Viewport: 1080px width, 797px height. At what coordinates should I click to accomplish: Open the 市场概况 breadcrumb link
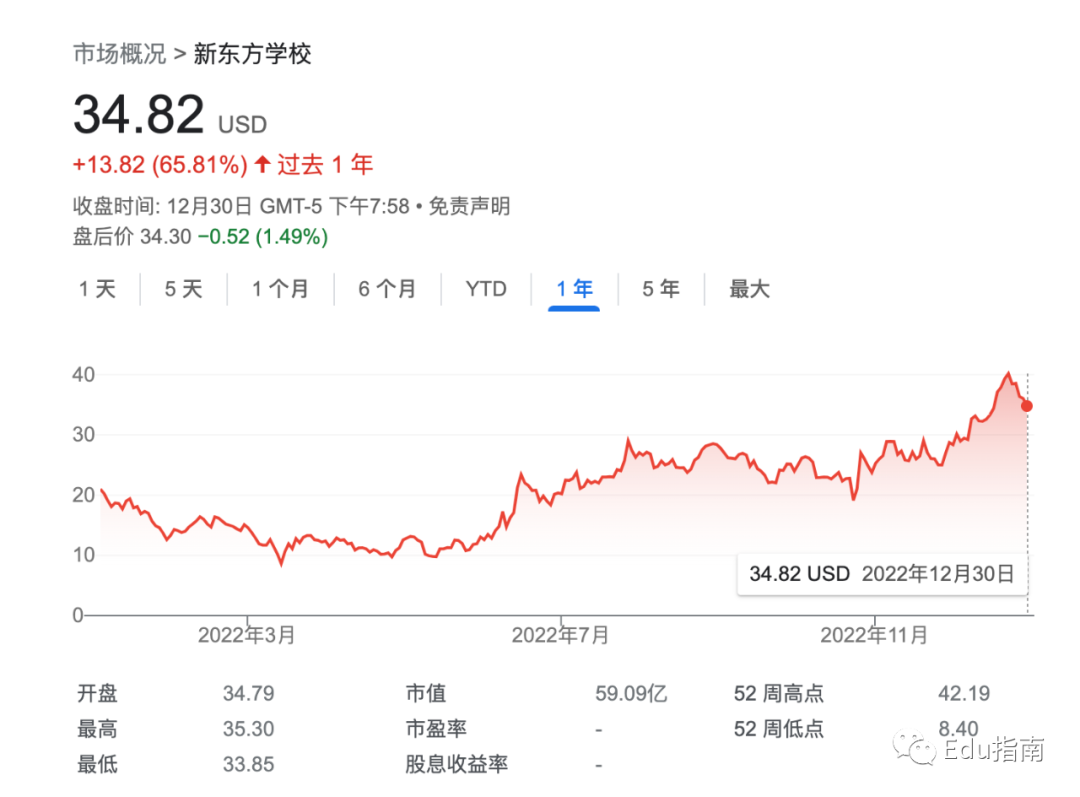[120, 54]
